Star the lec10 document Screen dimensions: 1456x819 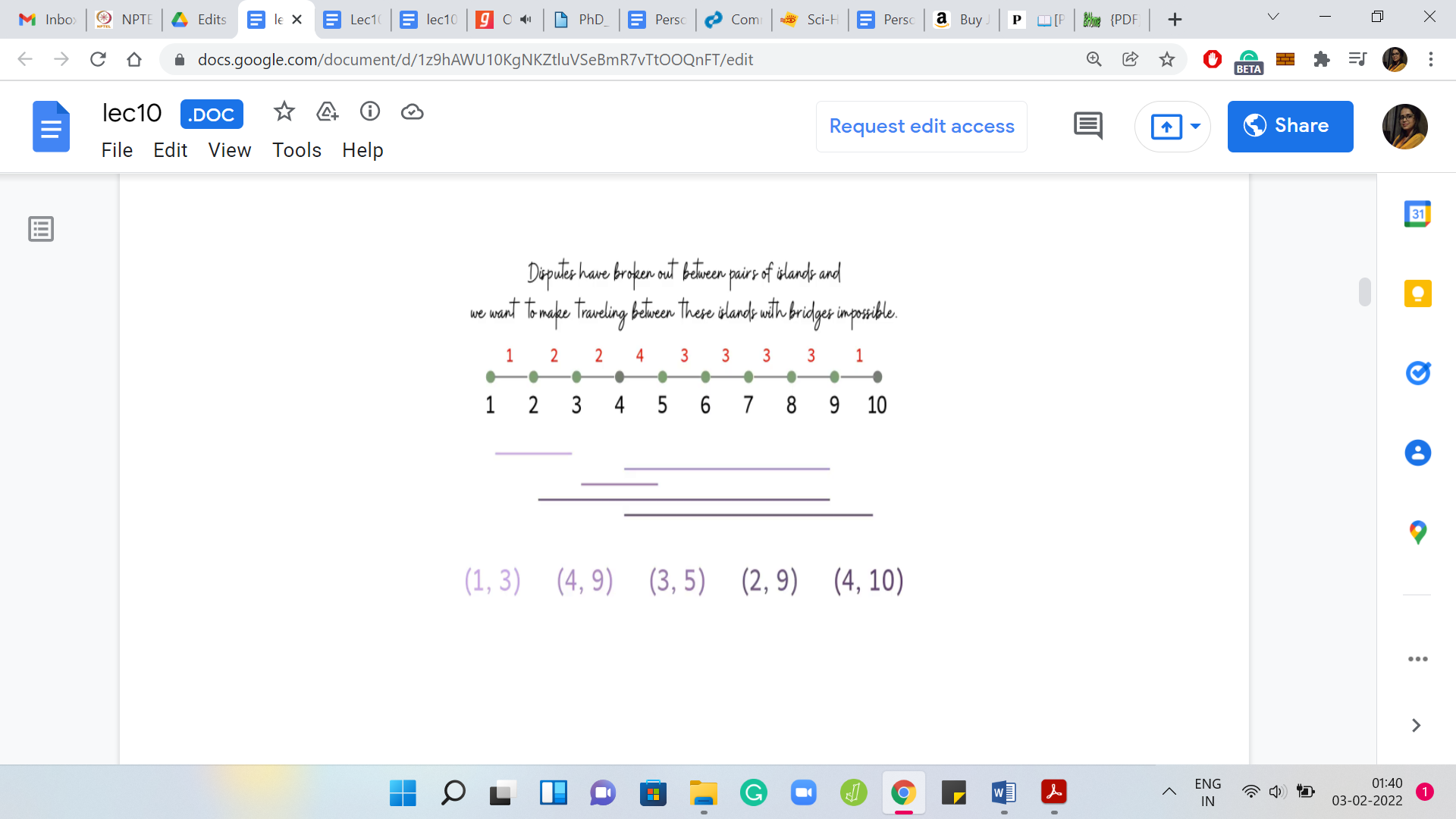coord(284,112)
